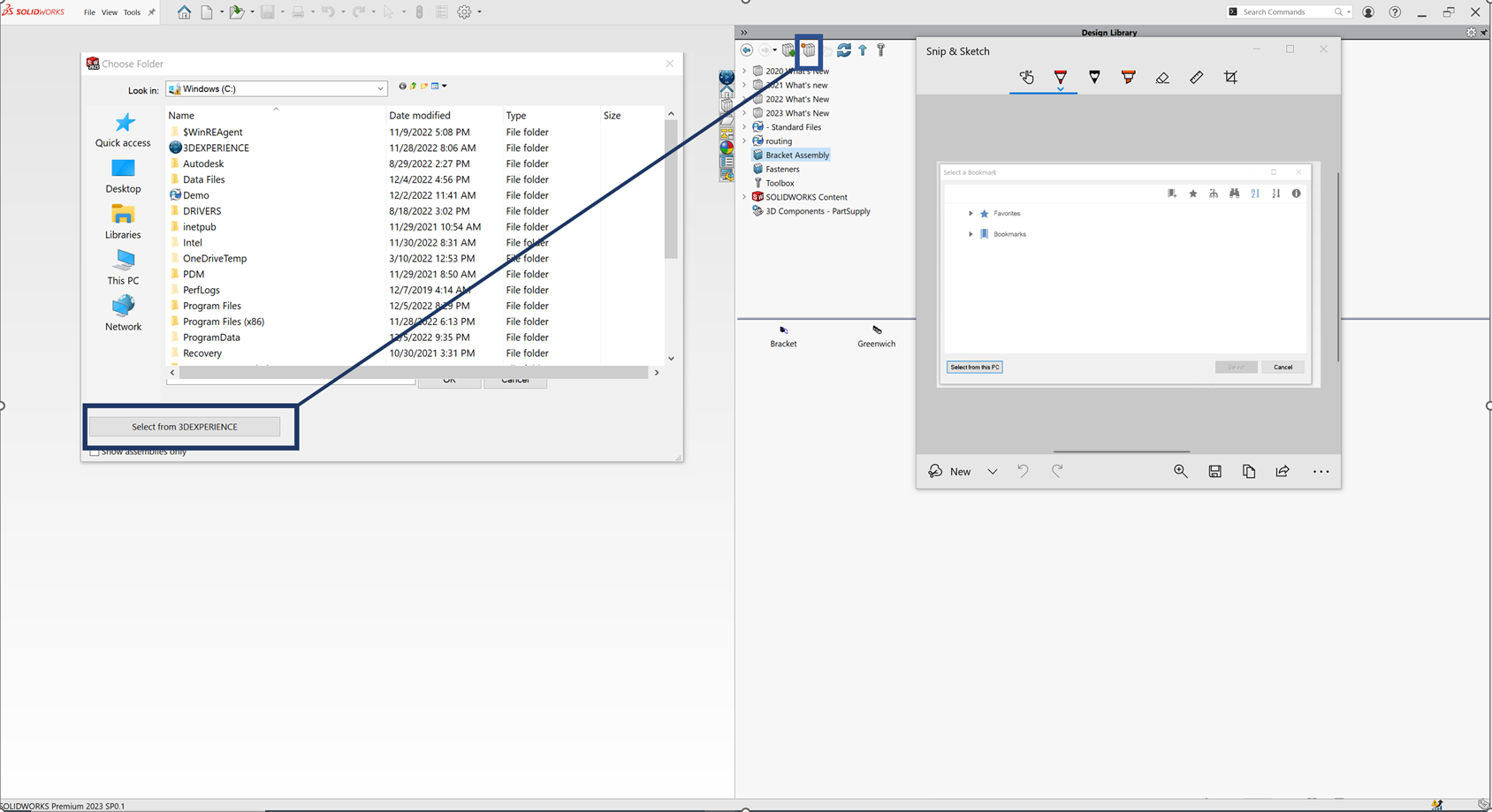
Task: Open Design Library settings gear
Action: click(x=1471, y=33)
